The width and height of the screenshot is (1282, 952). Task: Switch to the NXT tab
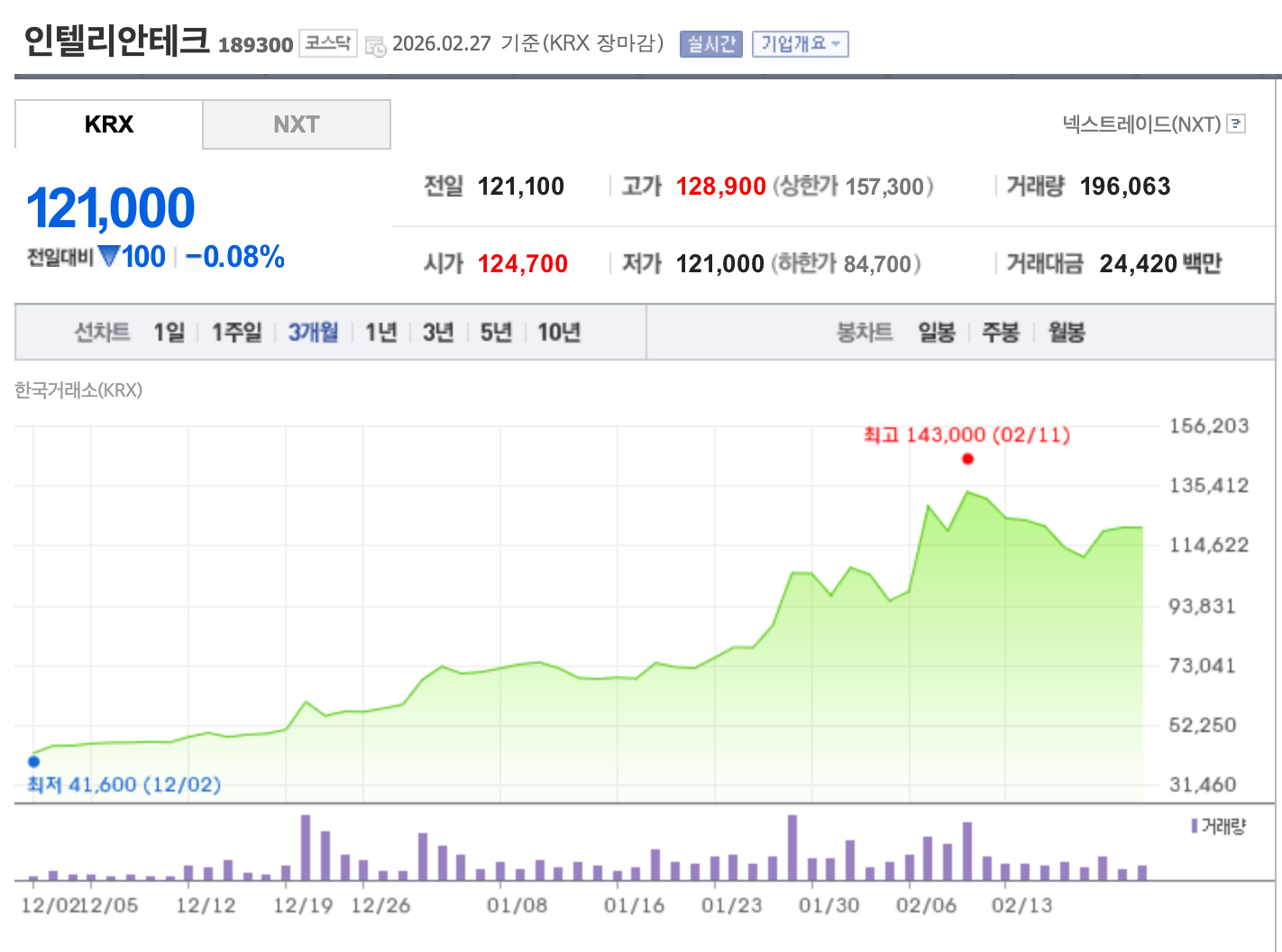[x=297, y=124]
